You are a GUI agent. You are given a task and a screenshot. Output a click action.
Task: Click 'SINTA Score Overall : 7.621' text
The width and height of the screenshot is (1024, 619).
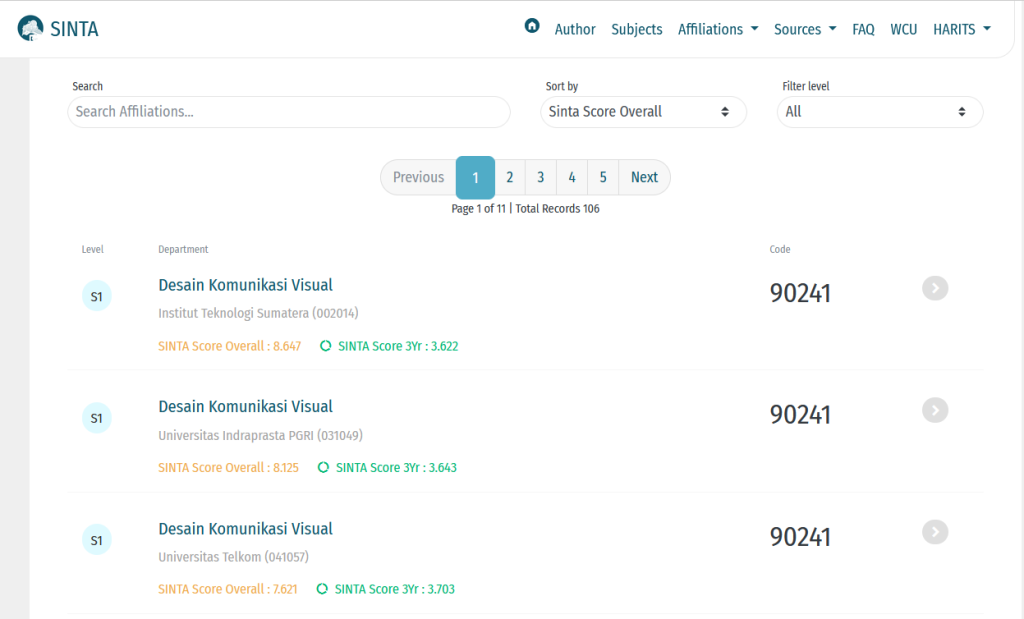pyautogui.click(x=227, y=589)
